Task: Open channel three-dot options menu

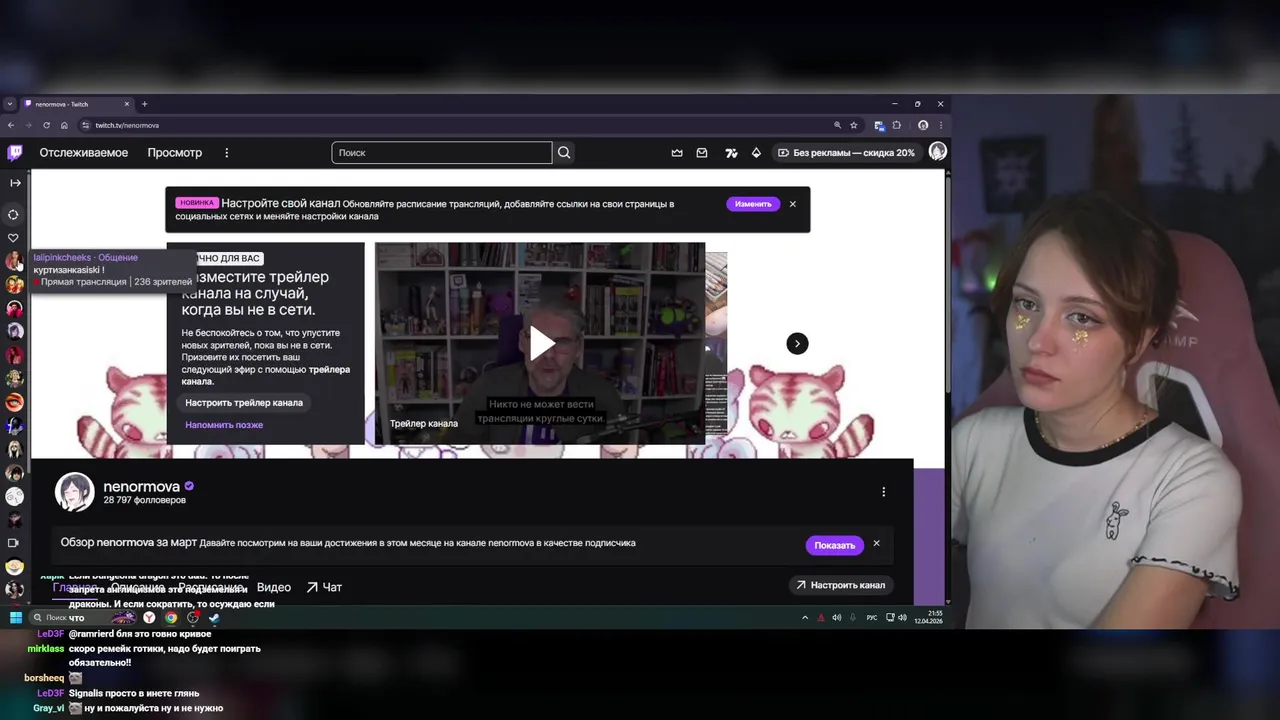Action: [x=883, y=492]
